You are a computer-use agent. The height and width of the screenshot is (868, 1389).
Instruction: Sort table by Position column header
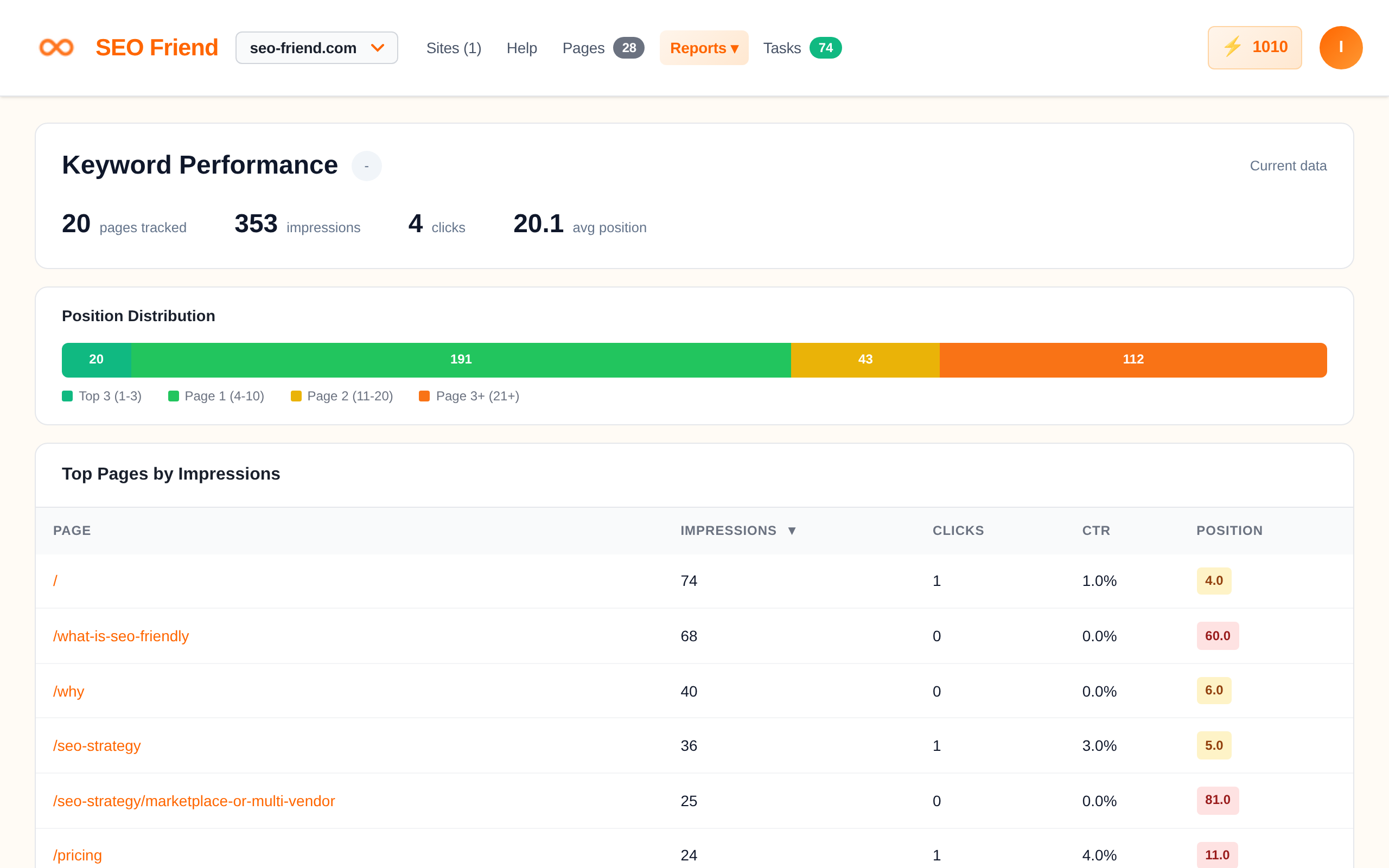coord(1229,531)
